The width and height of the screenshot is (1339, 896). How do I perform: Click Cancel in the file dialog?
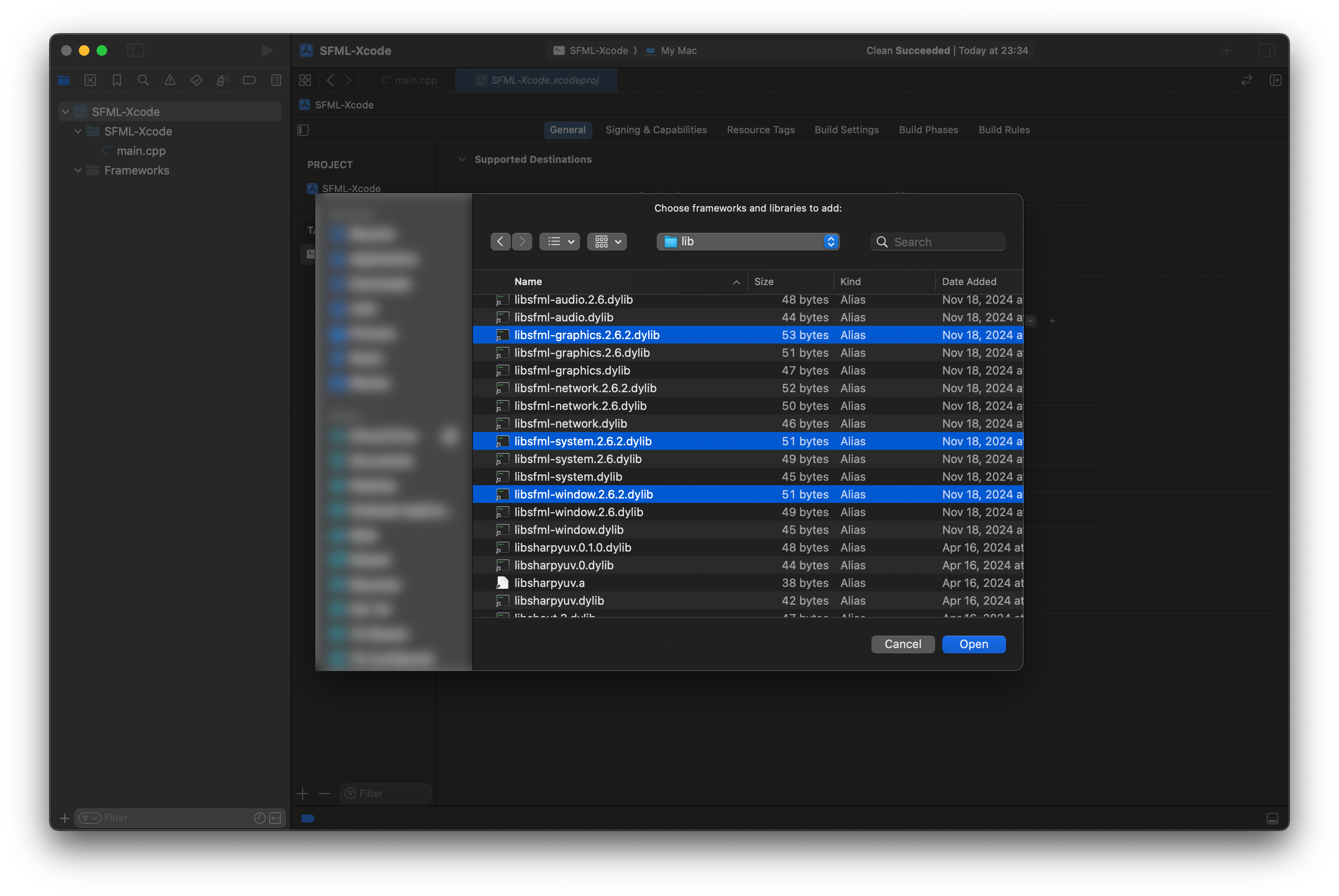point(903,644)
